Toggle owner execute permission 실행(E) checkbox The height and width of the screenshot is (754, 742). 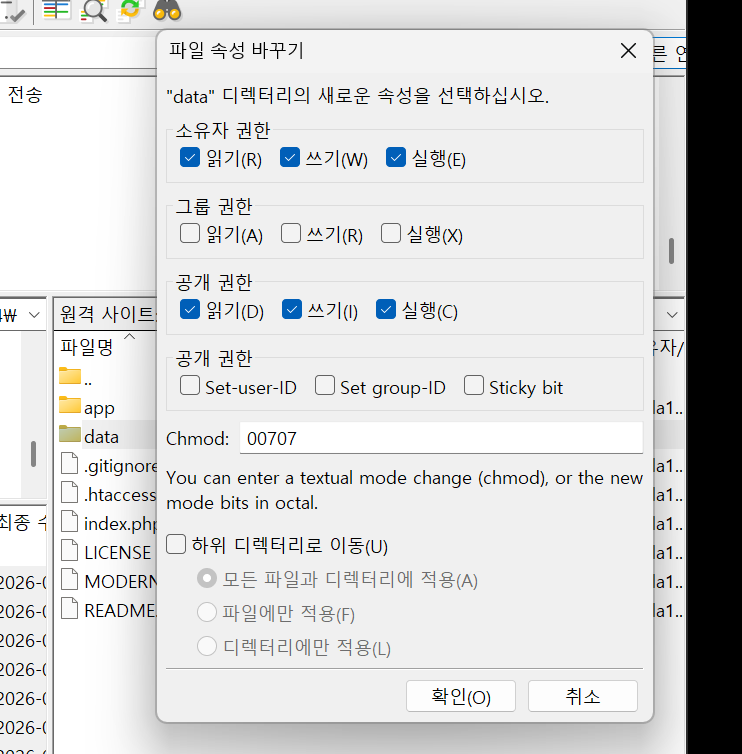(396, 157)
